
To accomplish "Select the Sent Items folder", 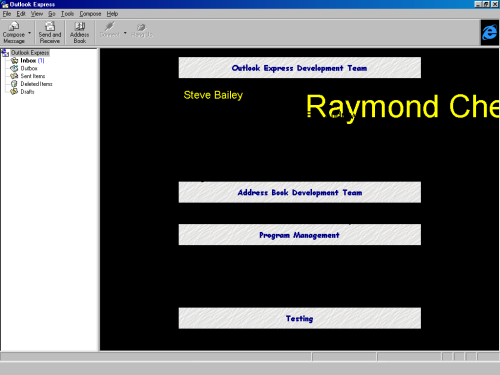I will click(33, 76).
